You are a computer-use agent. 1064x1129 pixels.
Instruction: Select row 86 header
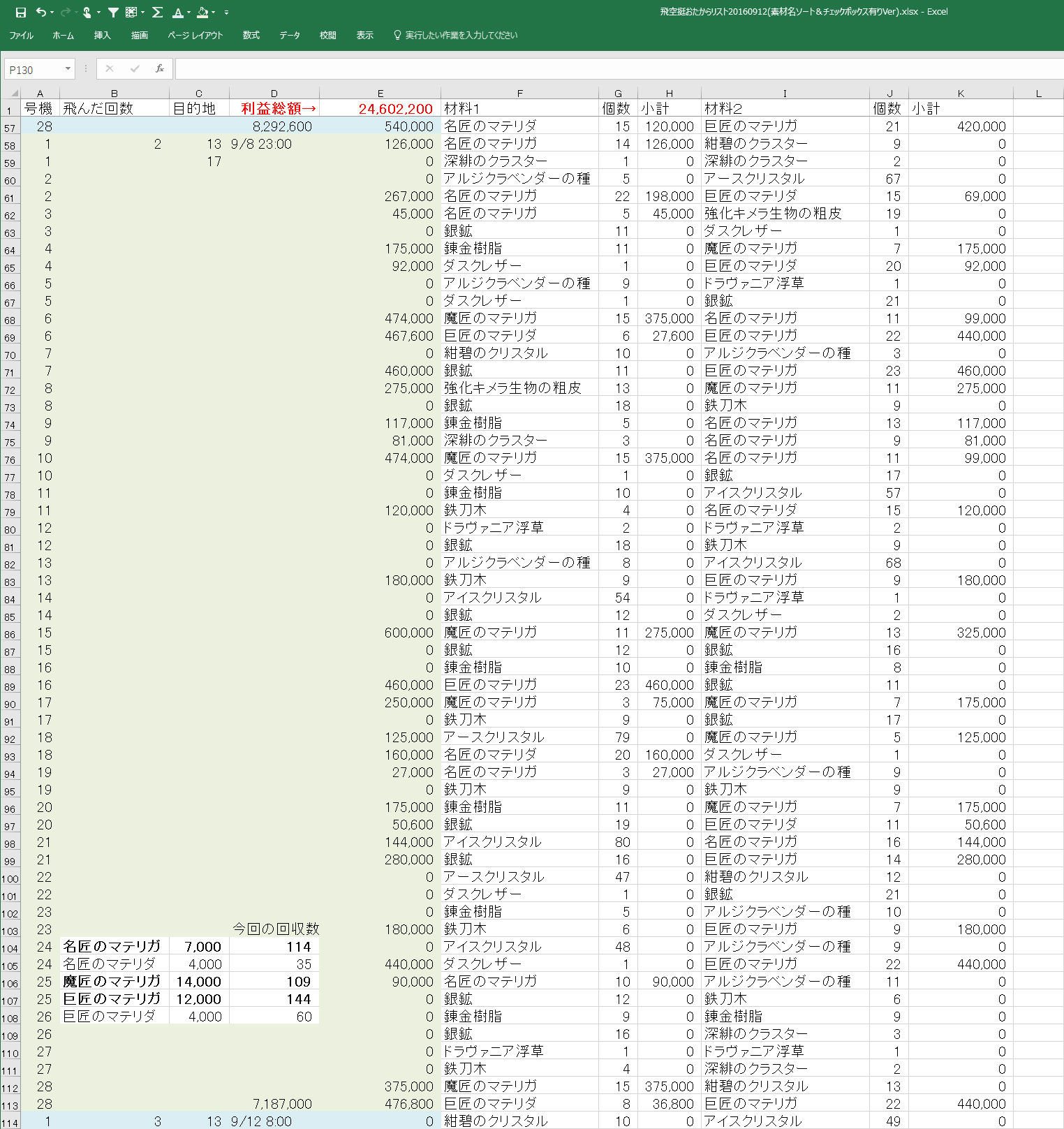(10, 634)
